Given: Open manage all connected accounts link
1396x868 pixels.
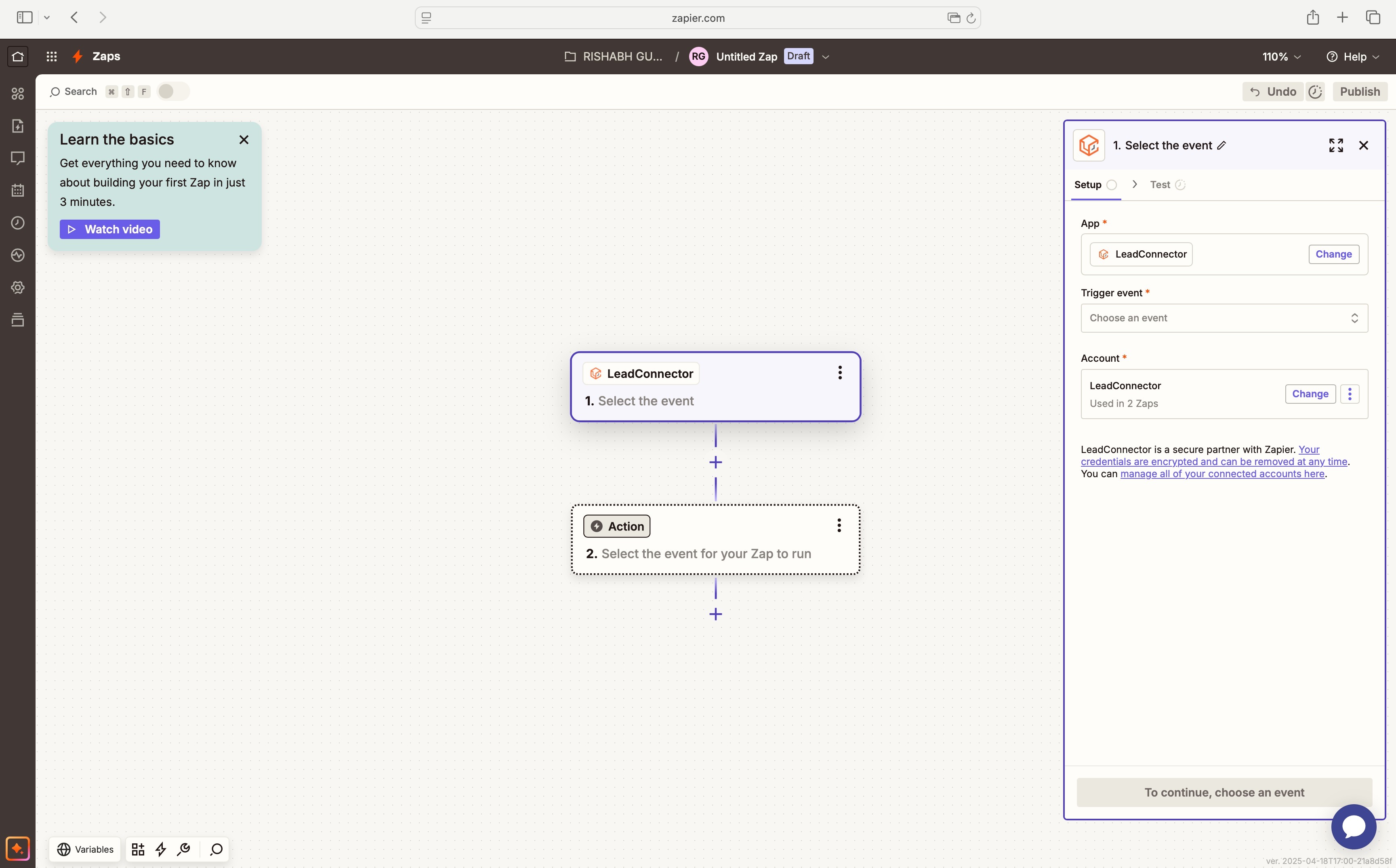Looking at the screenshot, I should click(1222, 474).
